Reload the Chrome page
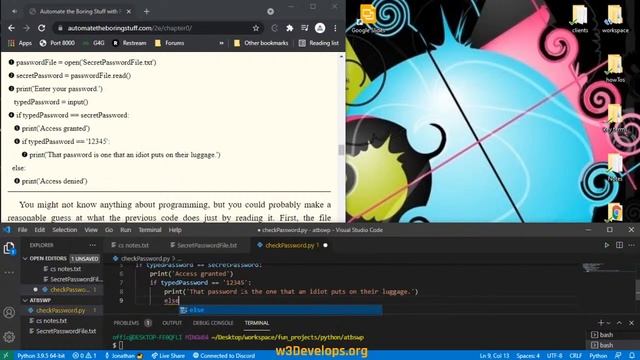The image size is (640, 360). pos(41,28)
